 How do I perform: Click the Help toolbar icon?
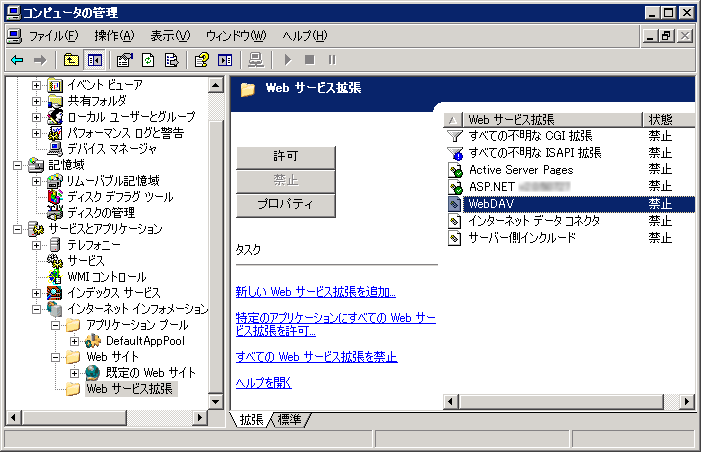(202, 60)
